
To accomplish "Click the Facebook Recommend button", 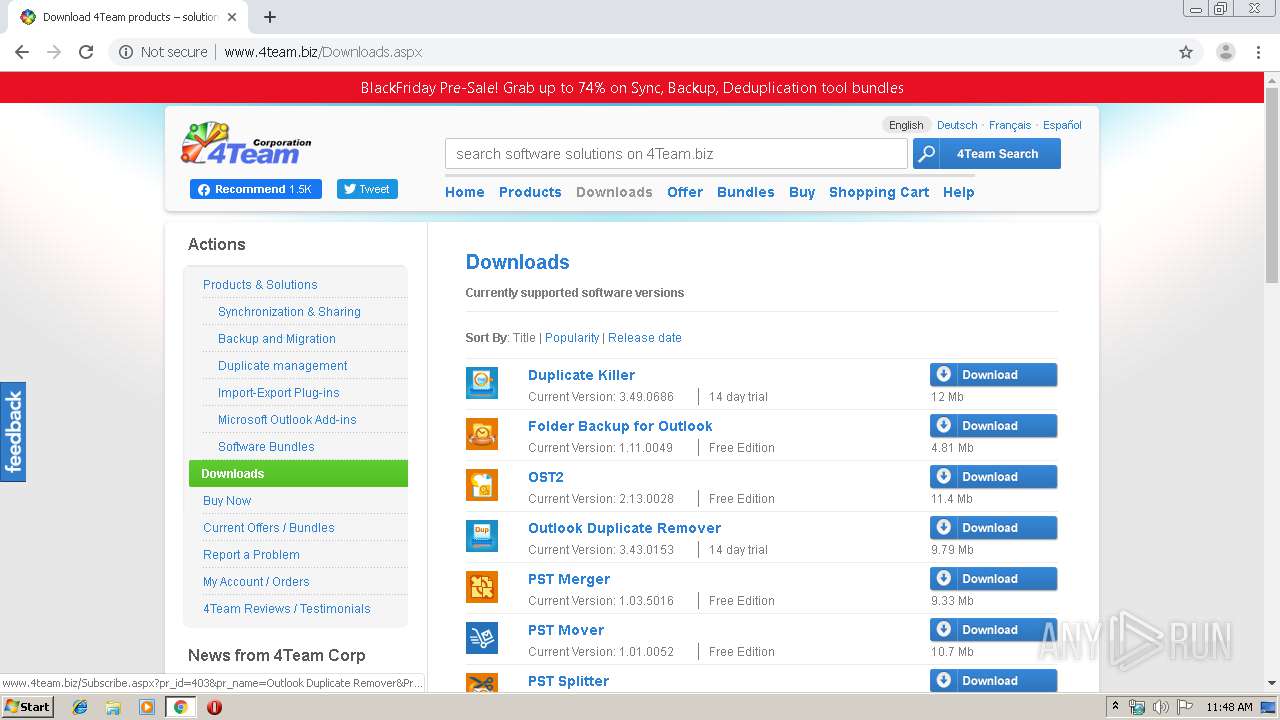I will [x=256, y=189].
